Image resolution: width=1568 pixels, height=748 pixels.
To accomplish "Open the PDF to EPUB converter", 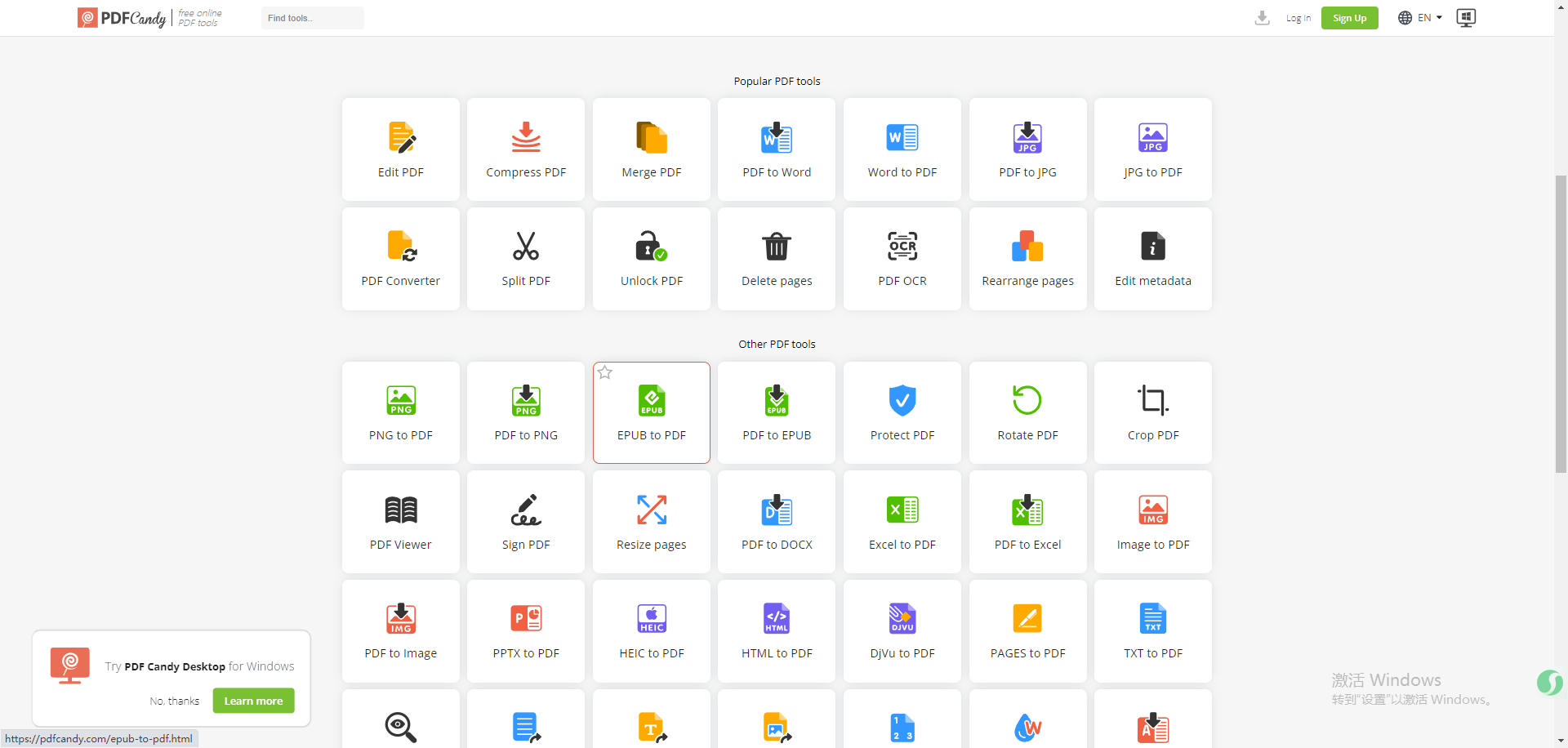I will coord(777,412).
